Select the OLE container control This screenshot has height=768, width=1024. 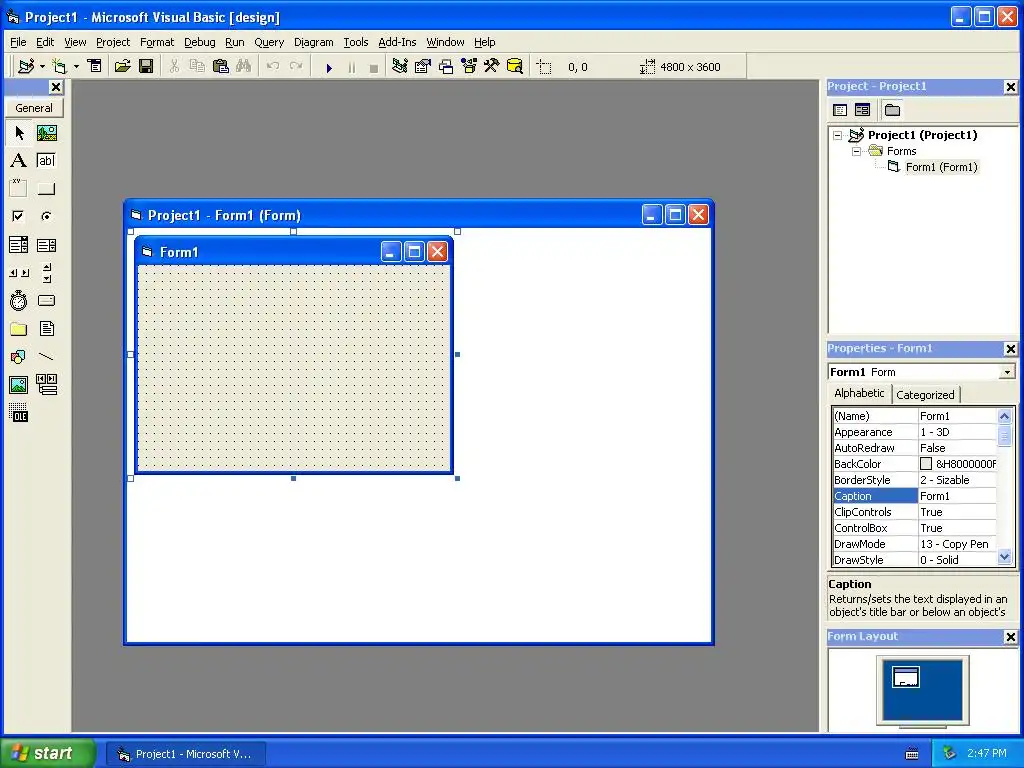click(19, 413)
